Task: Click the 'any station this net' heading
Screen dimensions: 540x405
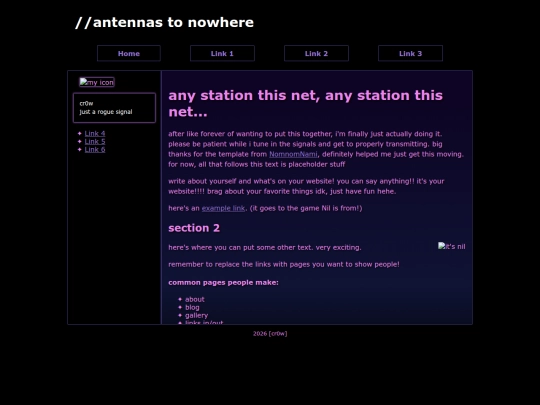Action: pos(305,103)
